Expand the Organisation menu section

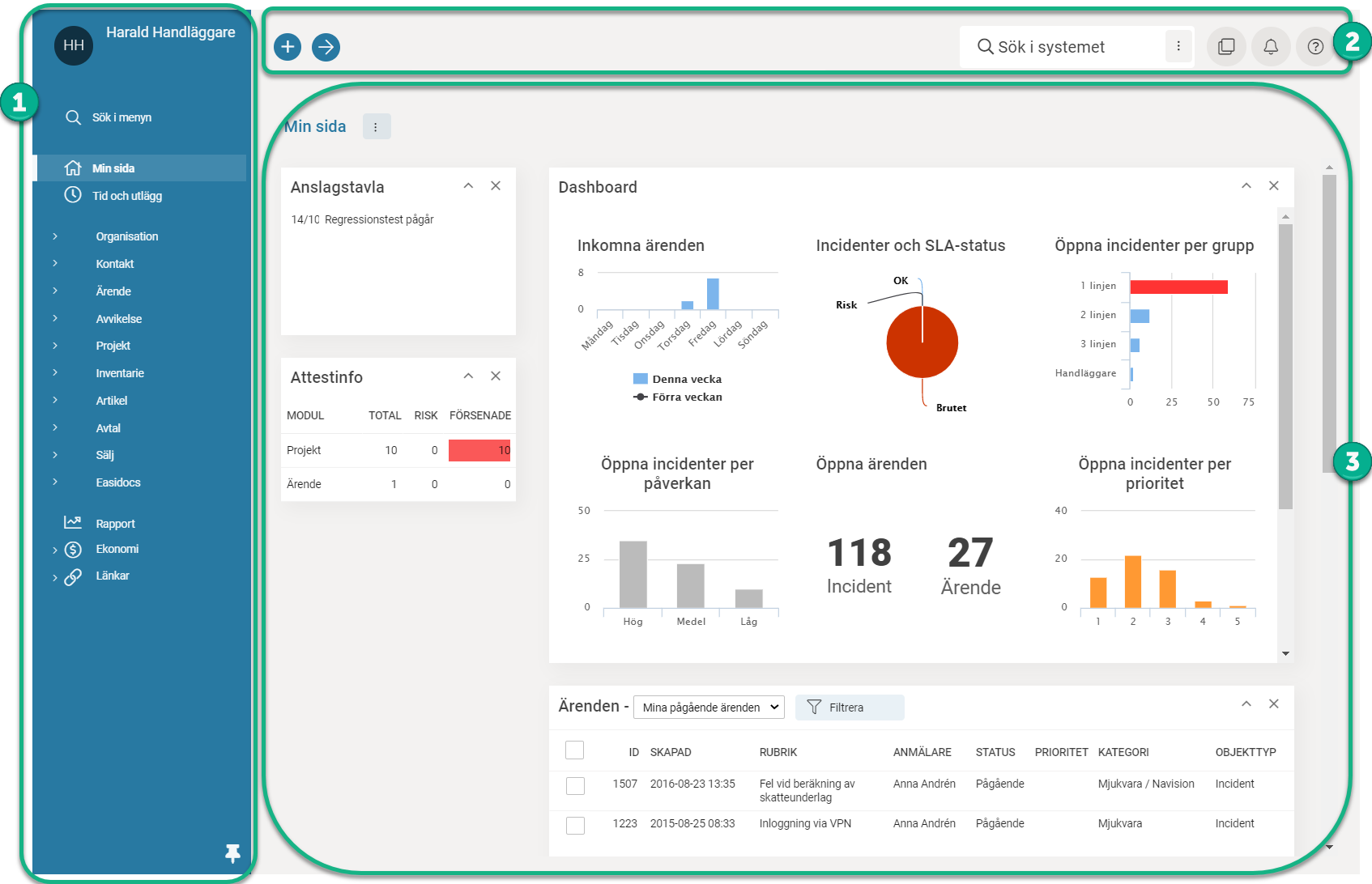coord(126,236)
